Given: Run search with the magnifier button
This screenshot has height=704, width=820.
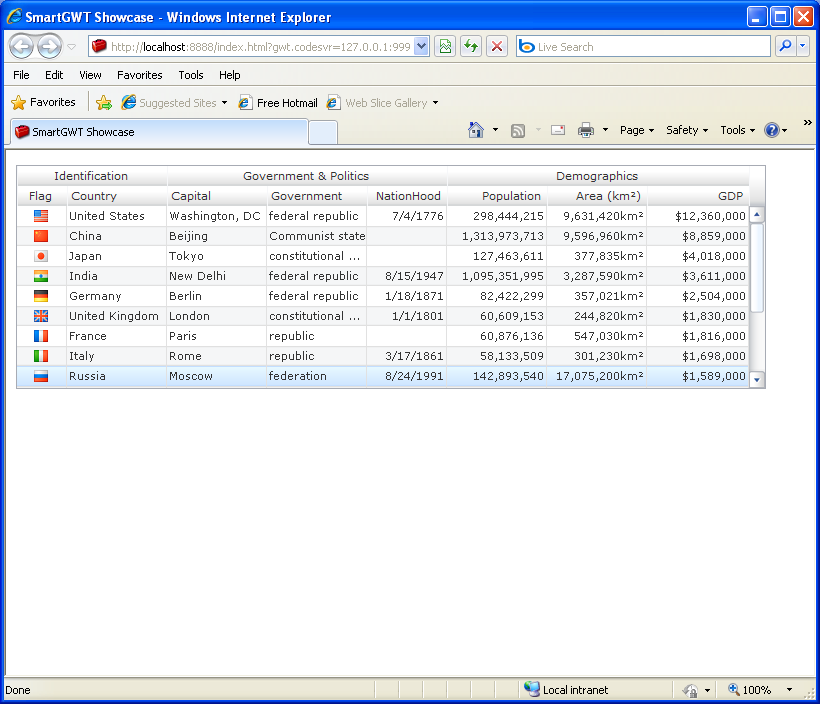Looking at the screenshot, I should pos(785,47).
